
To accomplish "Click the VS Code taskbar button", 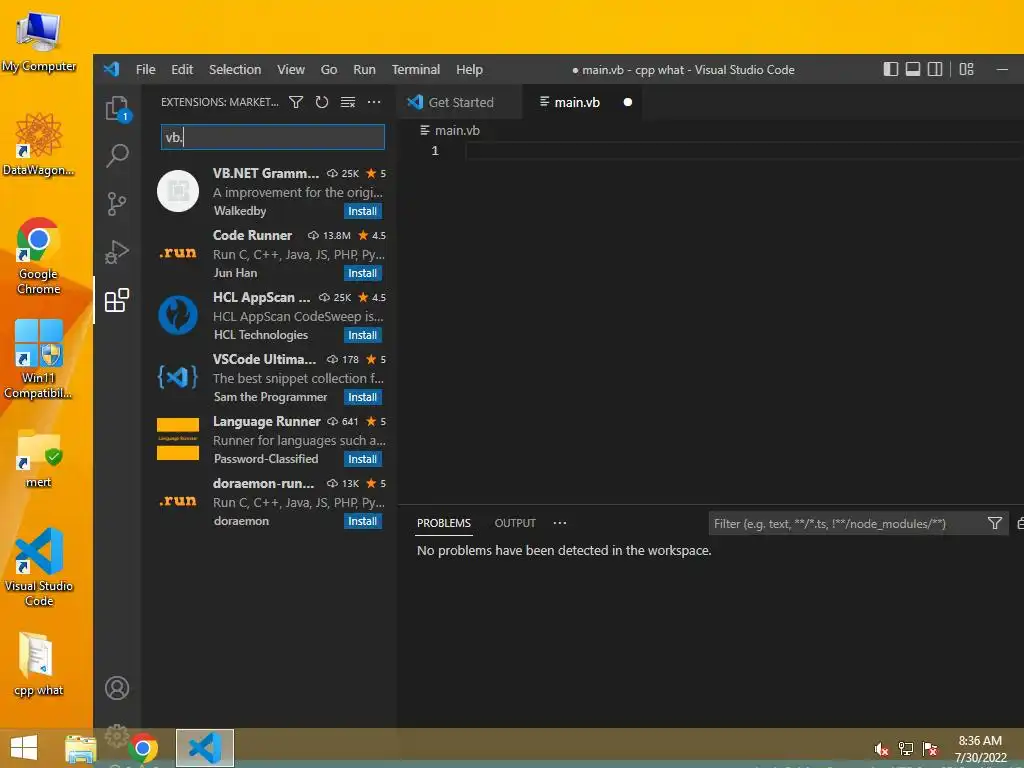I will [205, 748].
